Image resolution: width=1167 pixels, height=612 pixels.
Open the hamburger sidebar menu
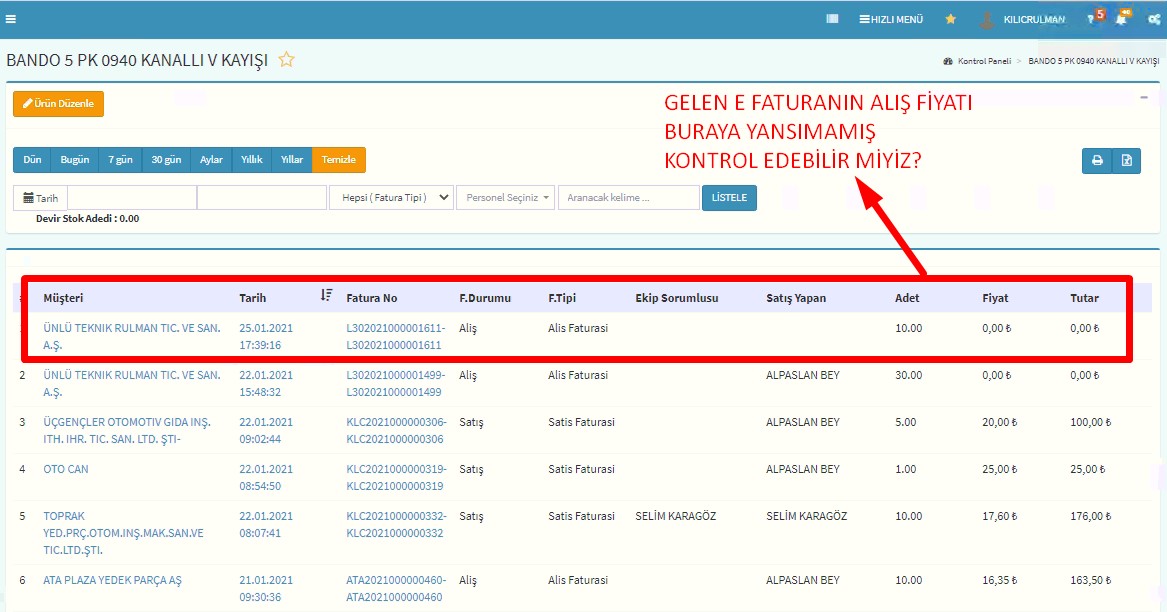pyautogui.click(x=11, y=19)
